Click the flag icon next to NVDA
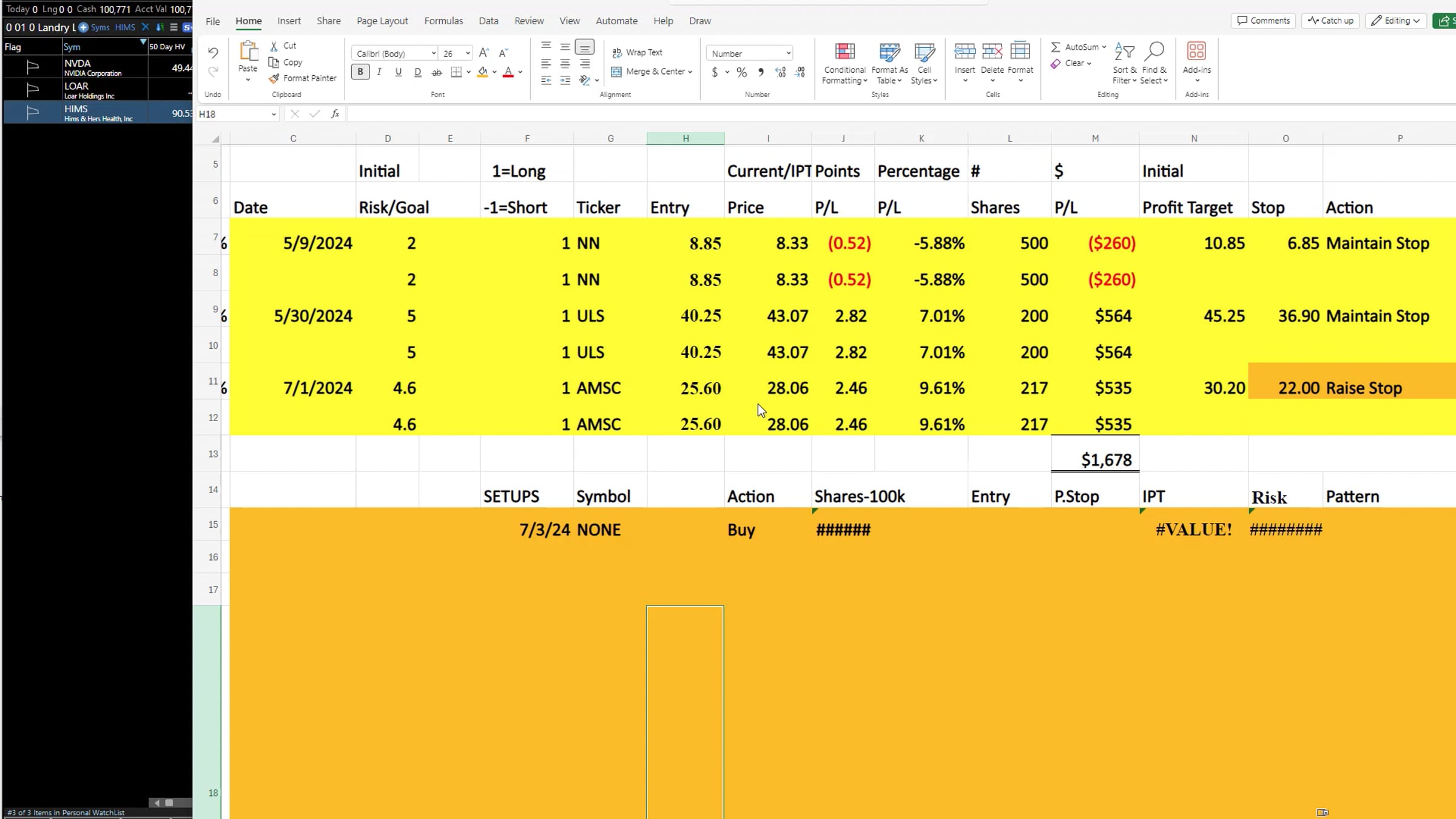This screenshot has height=819, width=1456. [x=33, y=67]
